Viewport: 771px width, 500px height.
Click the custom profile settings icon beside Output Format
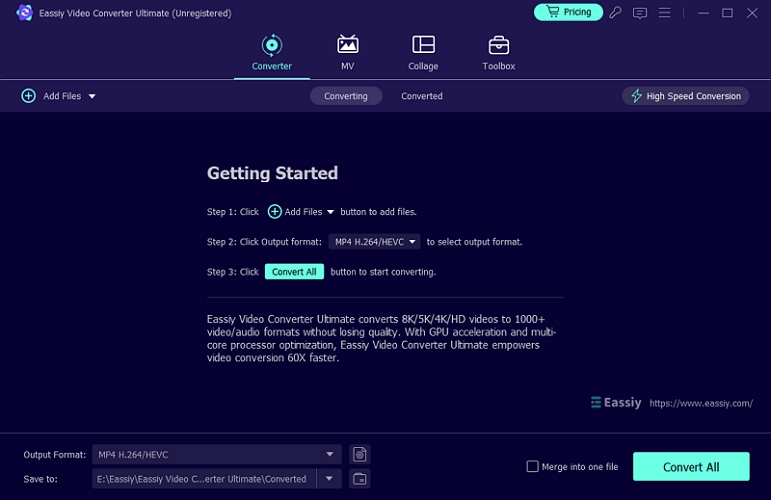pos(359,455)
